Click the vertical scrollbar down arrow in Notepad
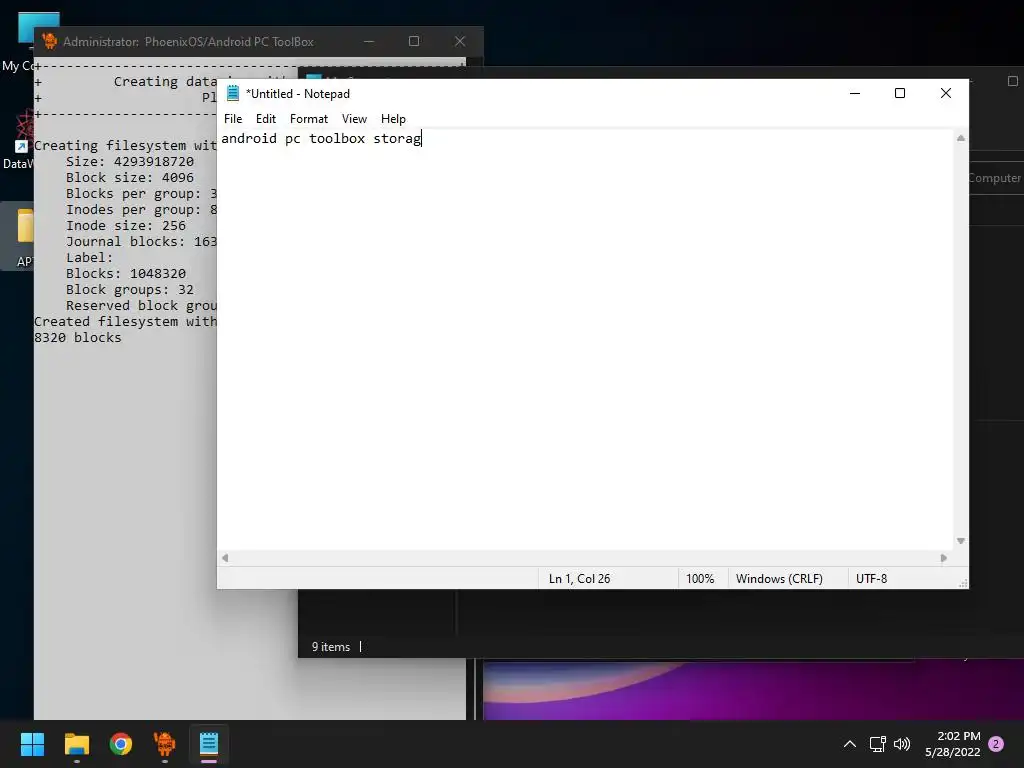1024x768 pixels. [961, 541]
